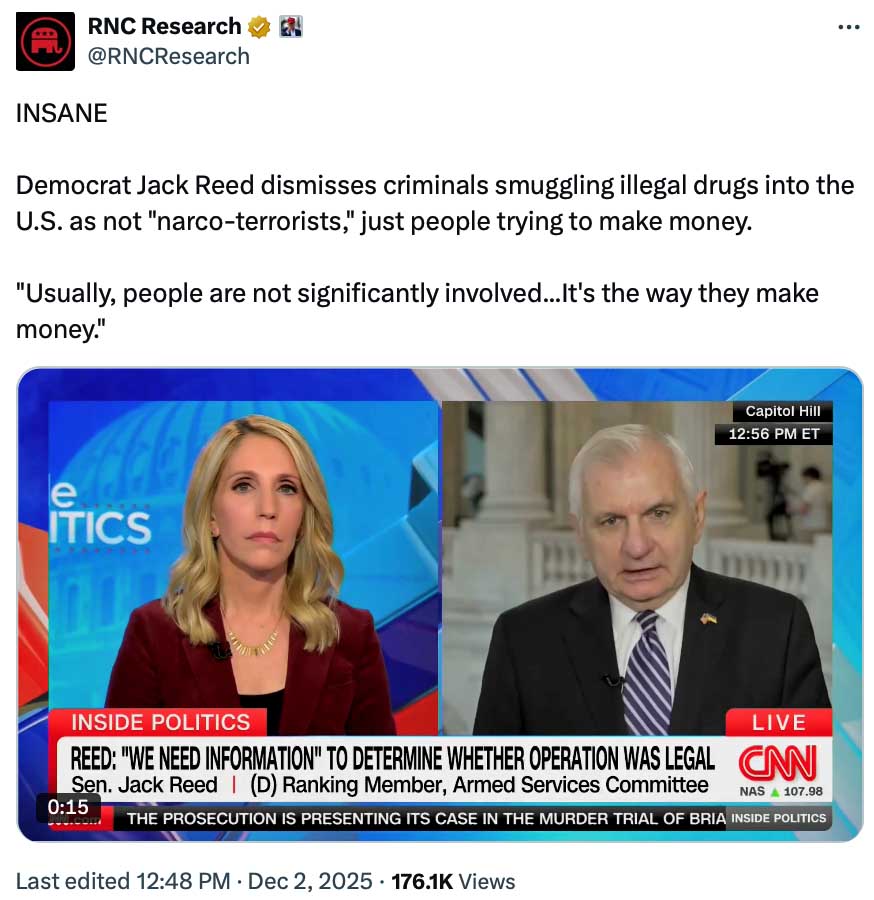Click the Sen. Jack Reed name caption
Screen dimensions: 874x900
pos(144,785)
